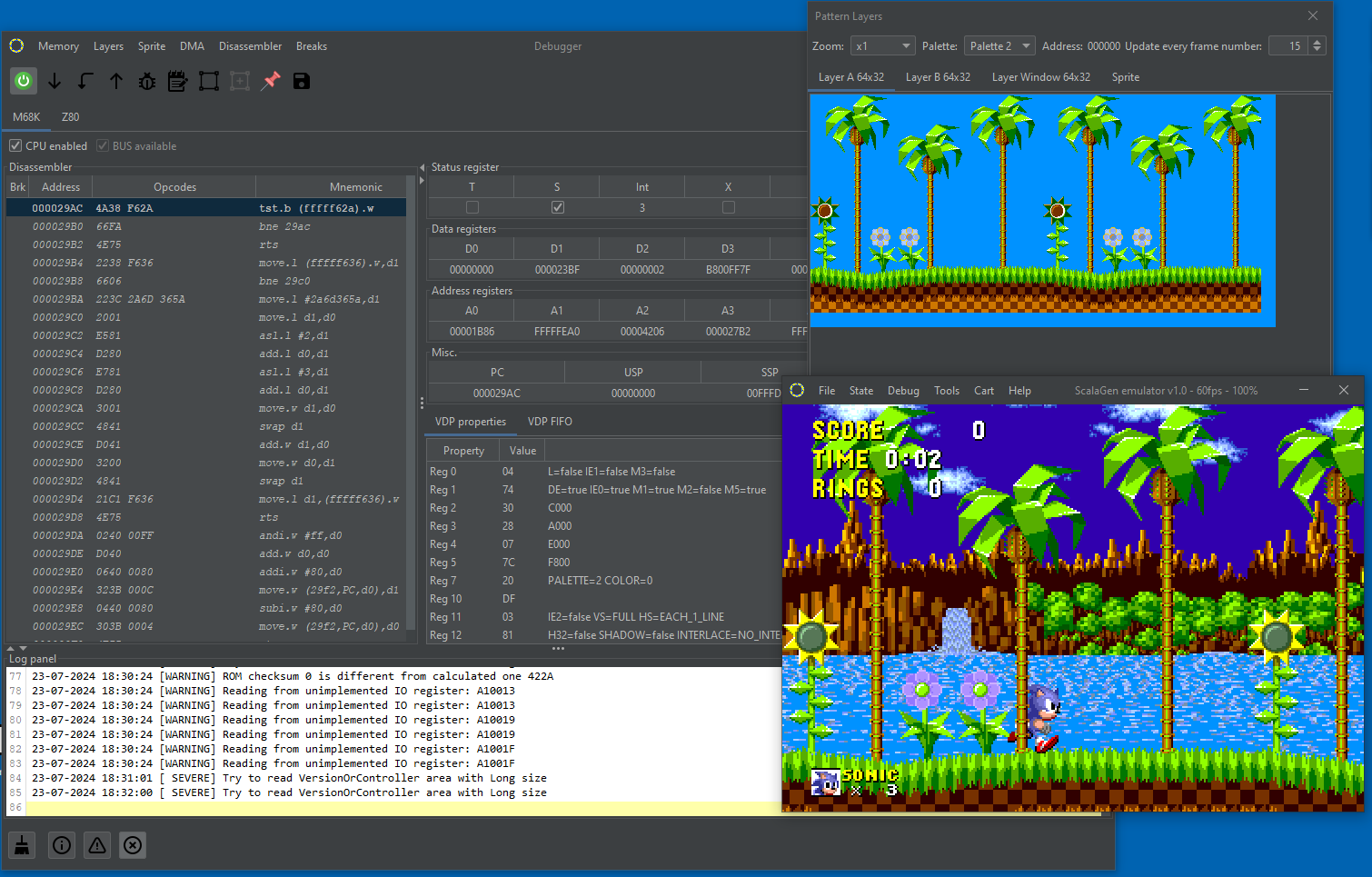Click the notepad with pencil icon
This screenshot has height=877, width=1372.
[178, 81]
